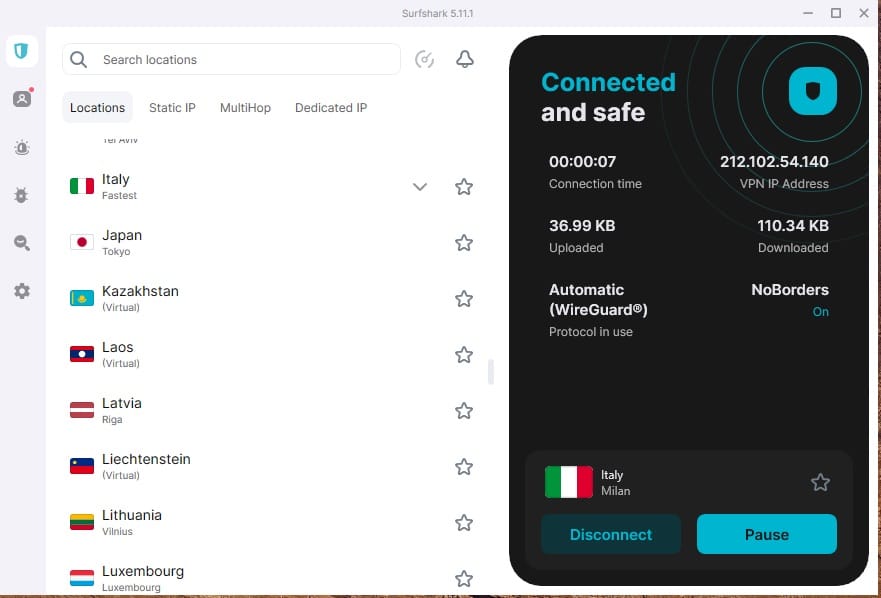The width and height of the screenshot is (881, 598).
Task: Click the Laos flag icon
Action: (82, 354)
